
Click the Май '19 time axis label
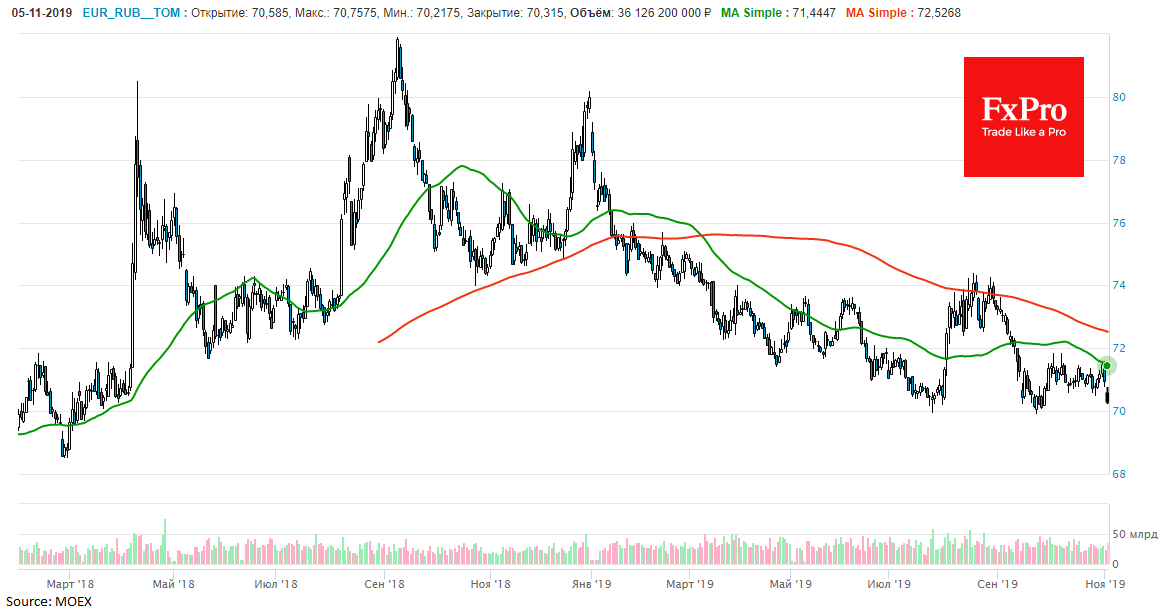tap(791, 584)
